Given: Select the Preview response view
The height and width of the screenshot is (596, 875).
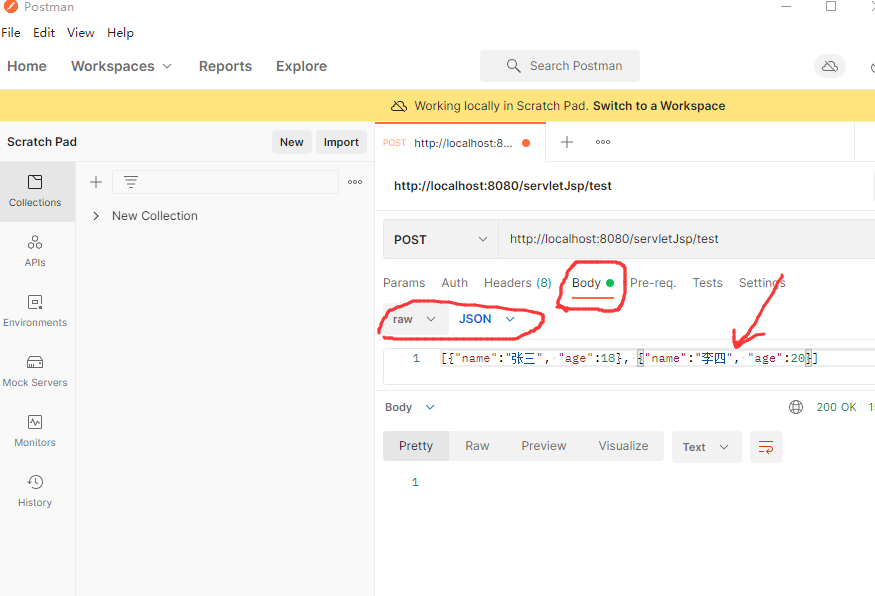Looking at the screenshot, I should [x=544, y=446].
